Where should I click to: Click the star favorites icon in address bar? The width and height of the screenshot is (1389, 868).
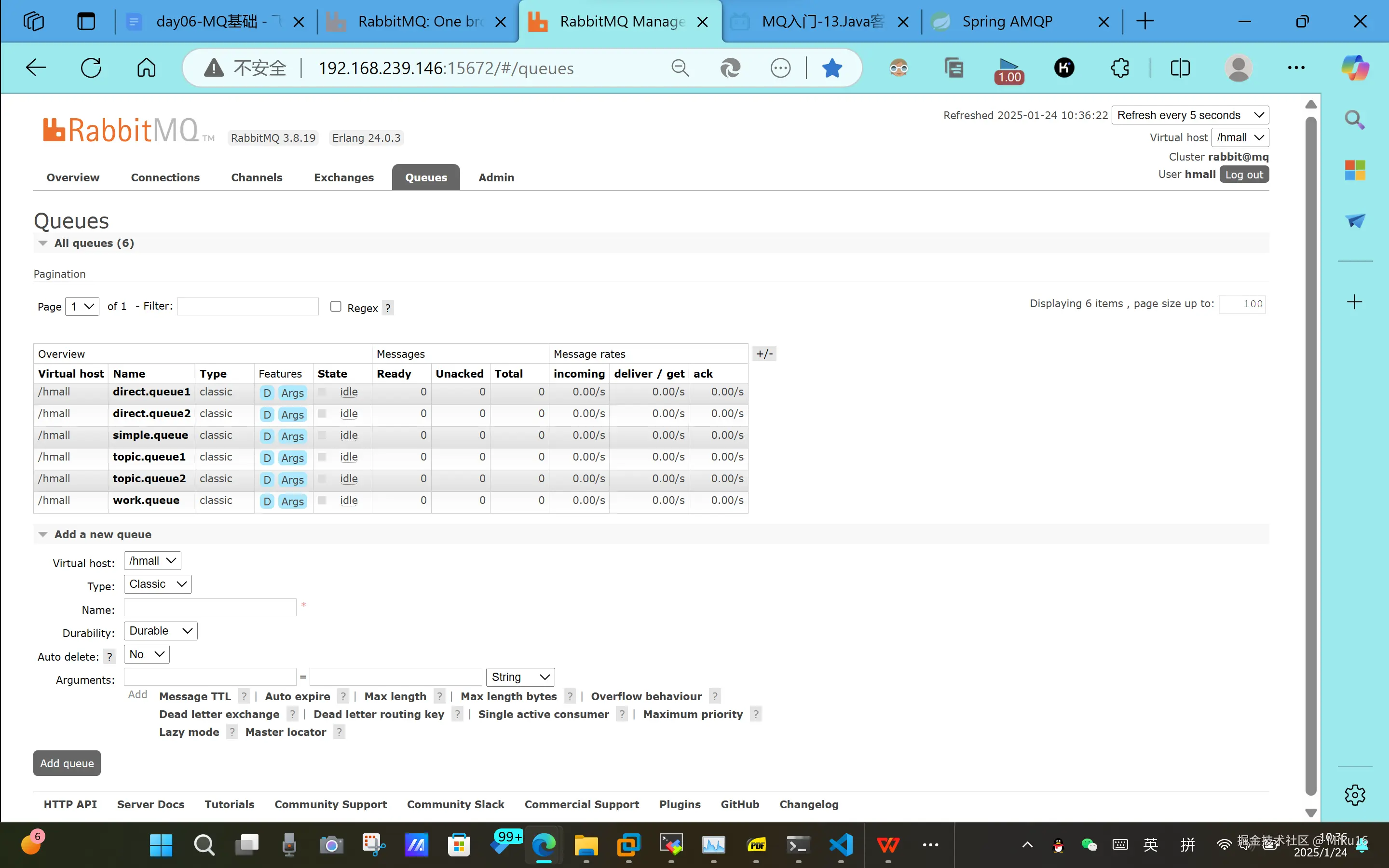tap(831, 68)
